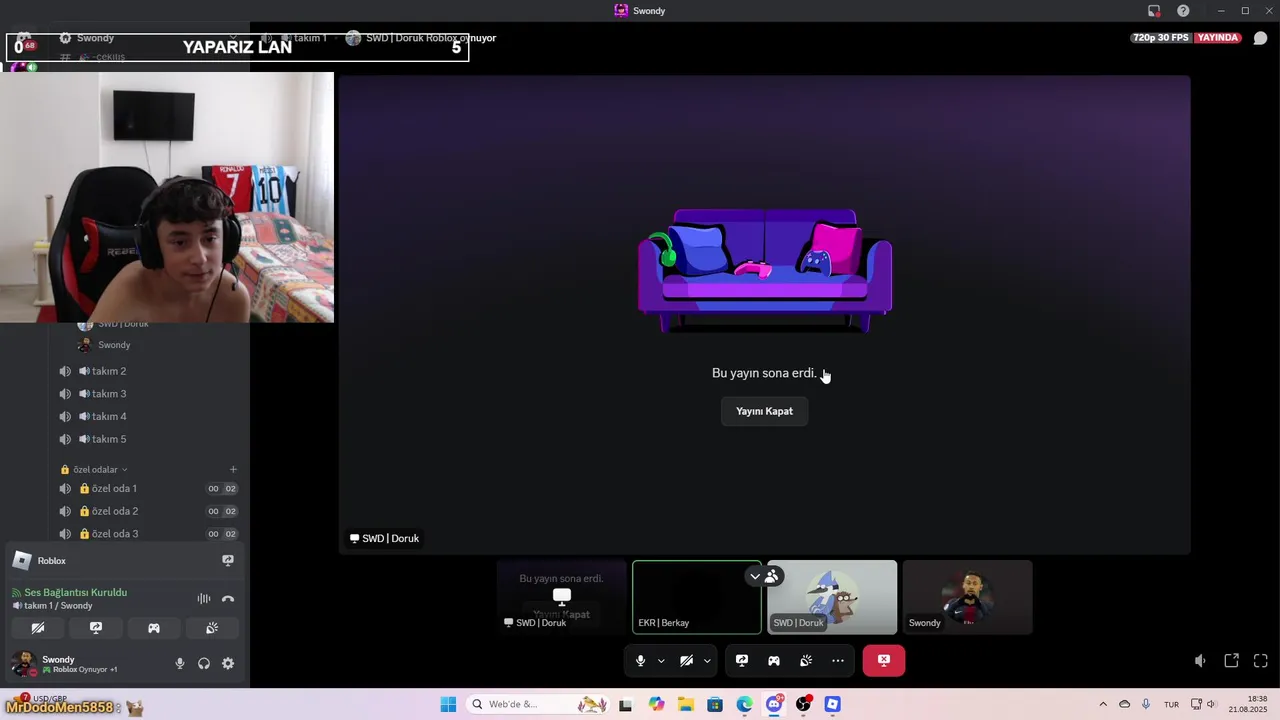The width and height of the screenshot is (1280, 720).
Task: Open chat bubble icon at top right
Action: pos(1260,38)
